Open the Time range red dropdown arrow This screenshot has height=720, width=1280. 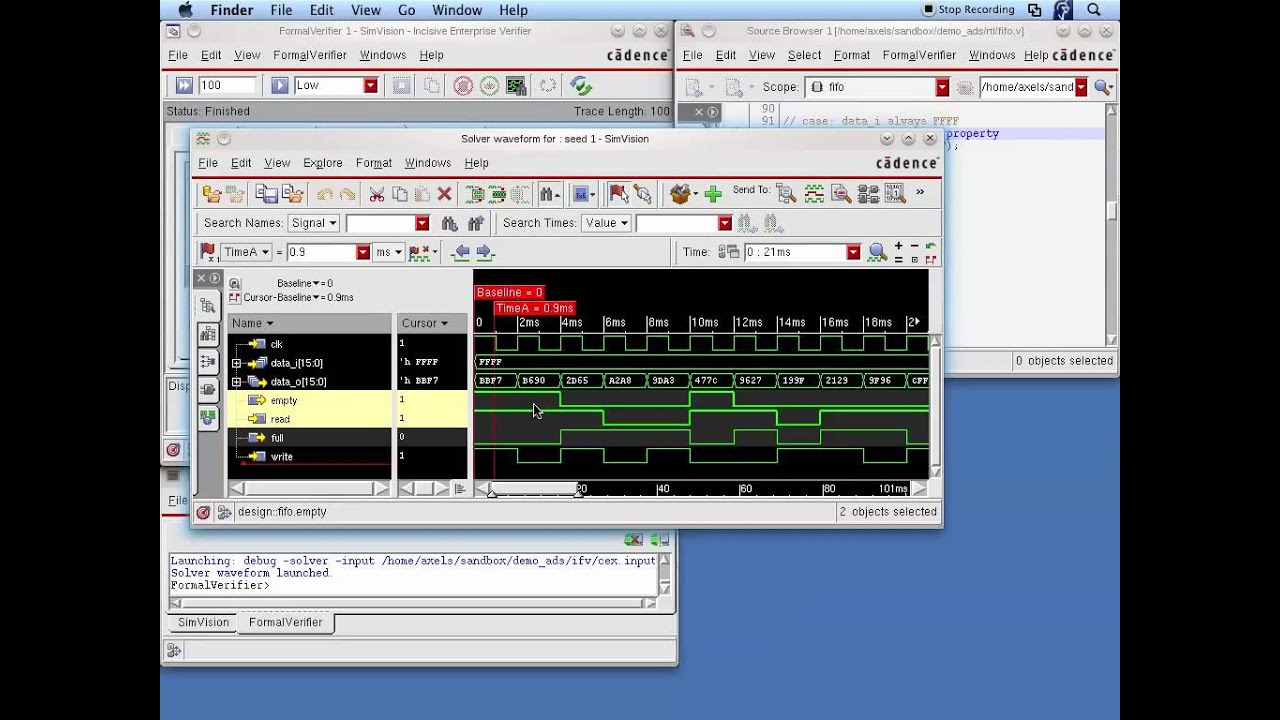(x=853, y=252)
